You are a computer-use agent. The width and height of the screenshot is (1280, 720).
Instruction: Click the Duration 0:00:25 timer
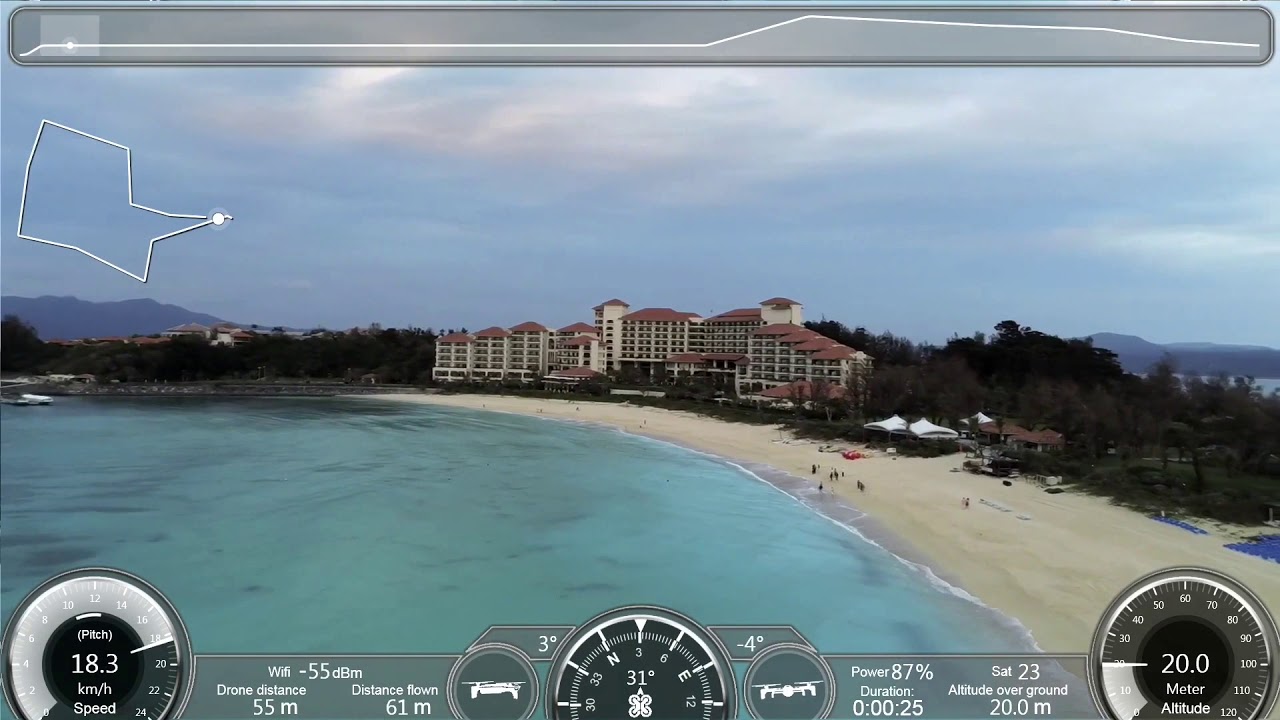pos(888,708)
